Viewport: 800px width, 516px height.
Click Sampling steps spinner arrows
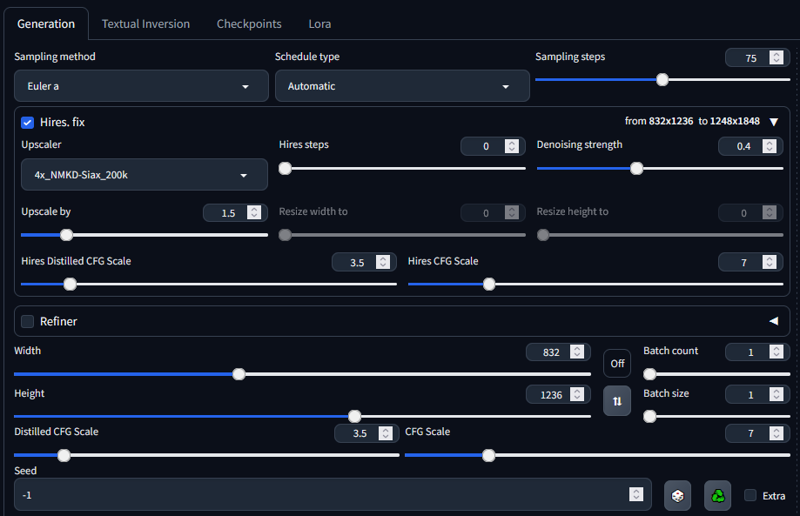coord(776,58)
